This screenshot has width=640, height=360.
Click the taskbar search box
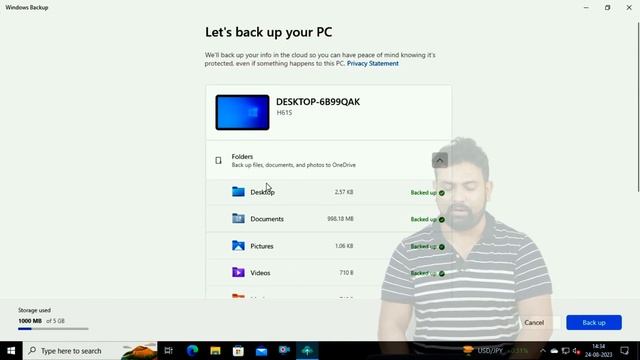click(x=90, y=351)
